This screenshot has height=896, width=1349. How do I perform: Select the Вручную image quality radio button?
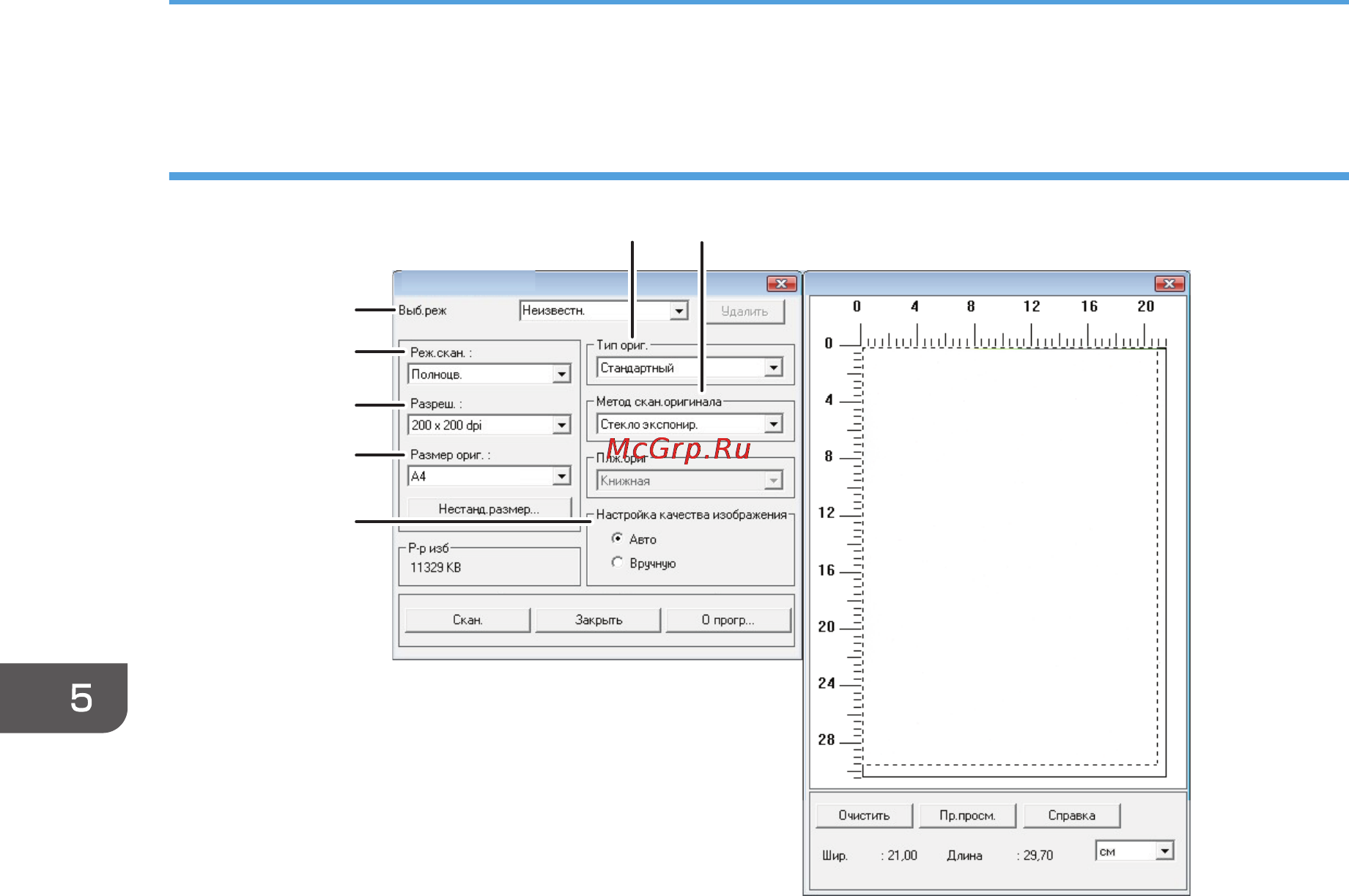617,563
